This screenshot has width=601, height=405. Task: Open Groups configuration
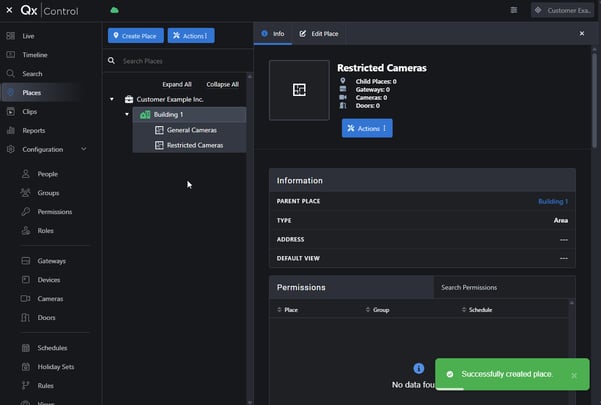pyautogui.click(x=48, y=193)
